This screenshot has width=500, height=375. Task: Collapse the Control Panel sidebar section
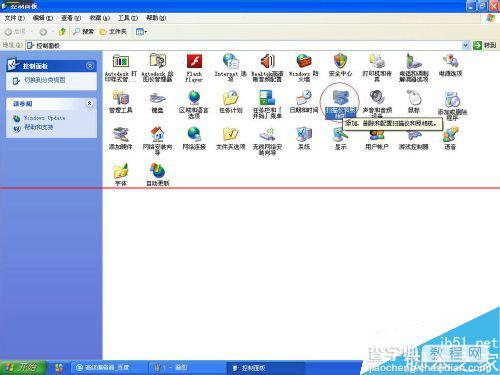pyautogui.click(x=90, y=66)
